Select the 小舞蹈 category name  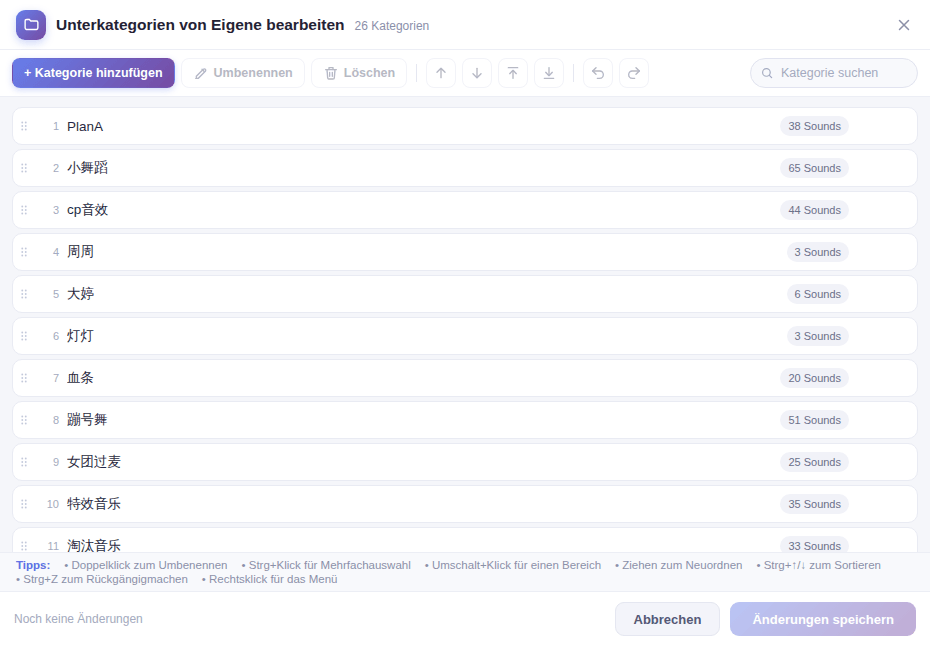[x=87, y=168]
